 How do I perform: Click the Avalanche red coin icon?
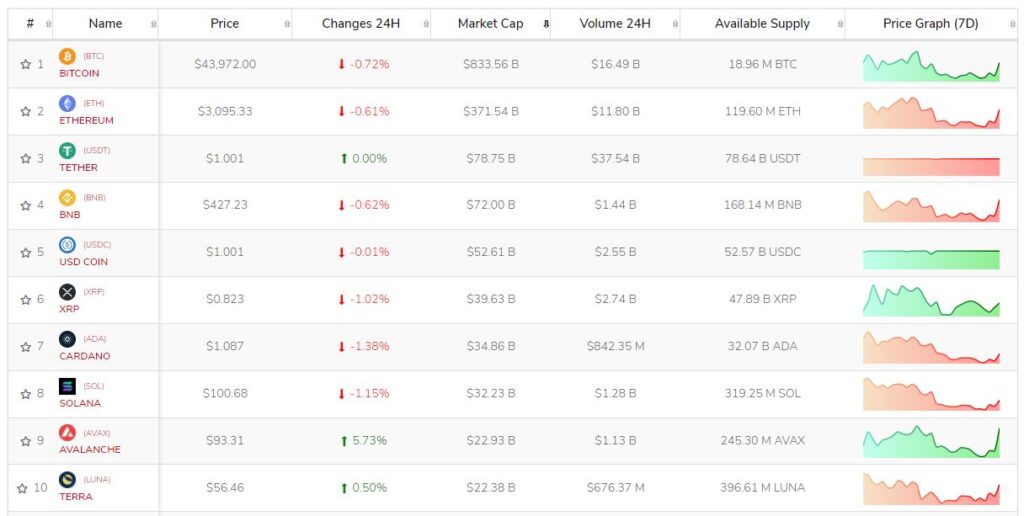coord(67,432)
